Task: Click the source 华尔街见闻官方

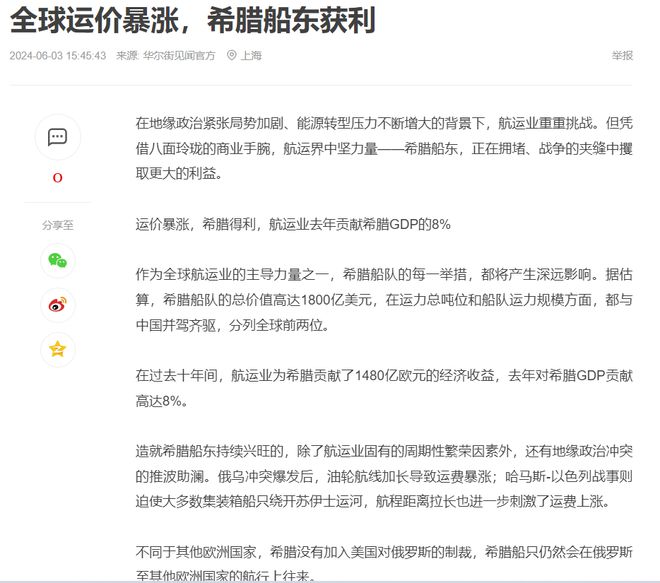Action: 179,56
